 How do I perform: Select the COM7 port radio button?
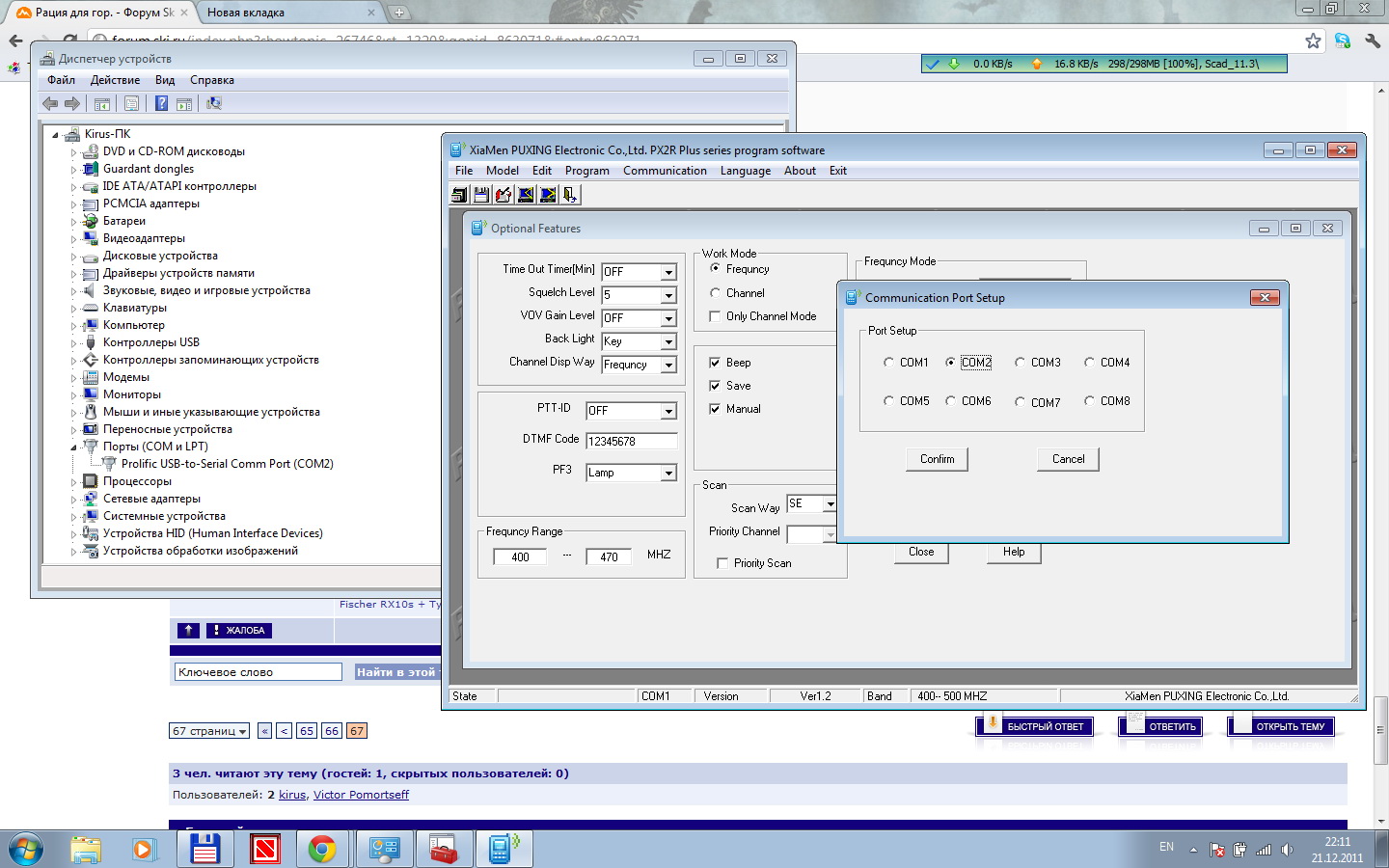pos(1020,402)
